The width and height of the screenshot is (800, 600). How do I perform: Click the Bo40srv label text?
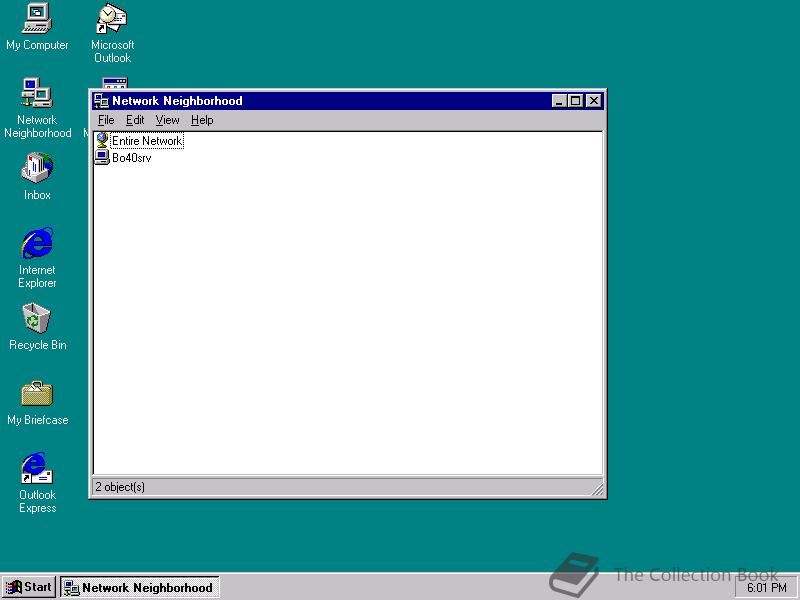click(x=132, y=158)
